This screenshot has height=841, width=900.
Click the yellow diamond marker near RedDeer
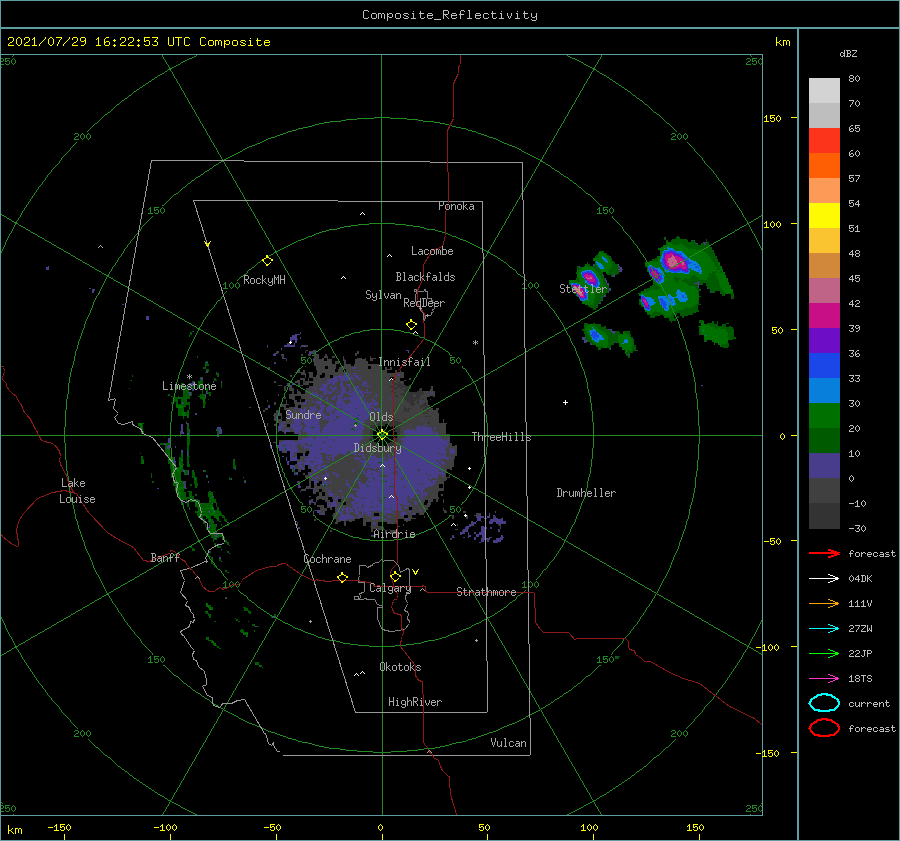tap(412, 325)
